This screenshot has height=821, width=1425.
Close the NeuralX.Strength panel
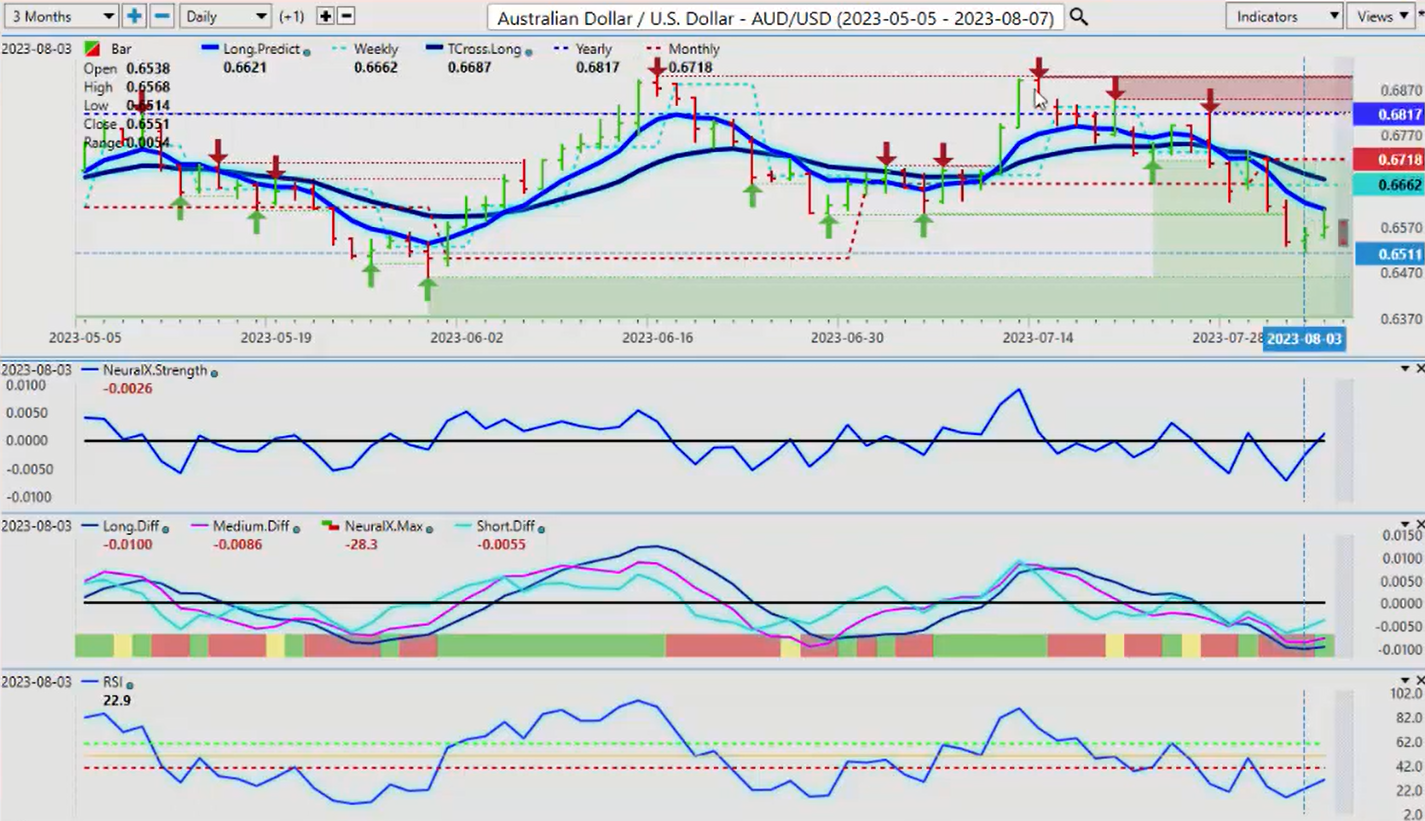point(1420,370)
